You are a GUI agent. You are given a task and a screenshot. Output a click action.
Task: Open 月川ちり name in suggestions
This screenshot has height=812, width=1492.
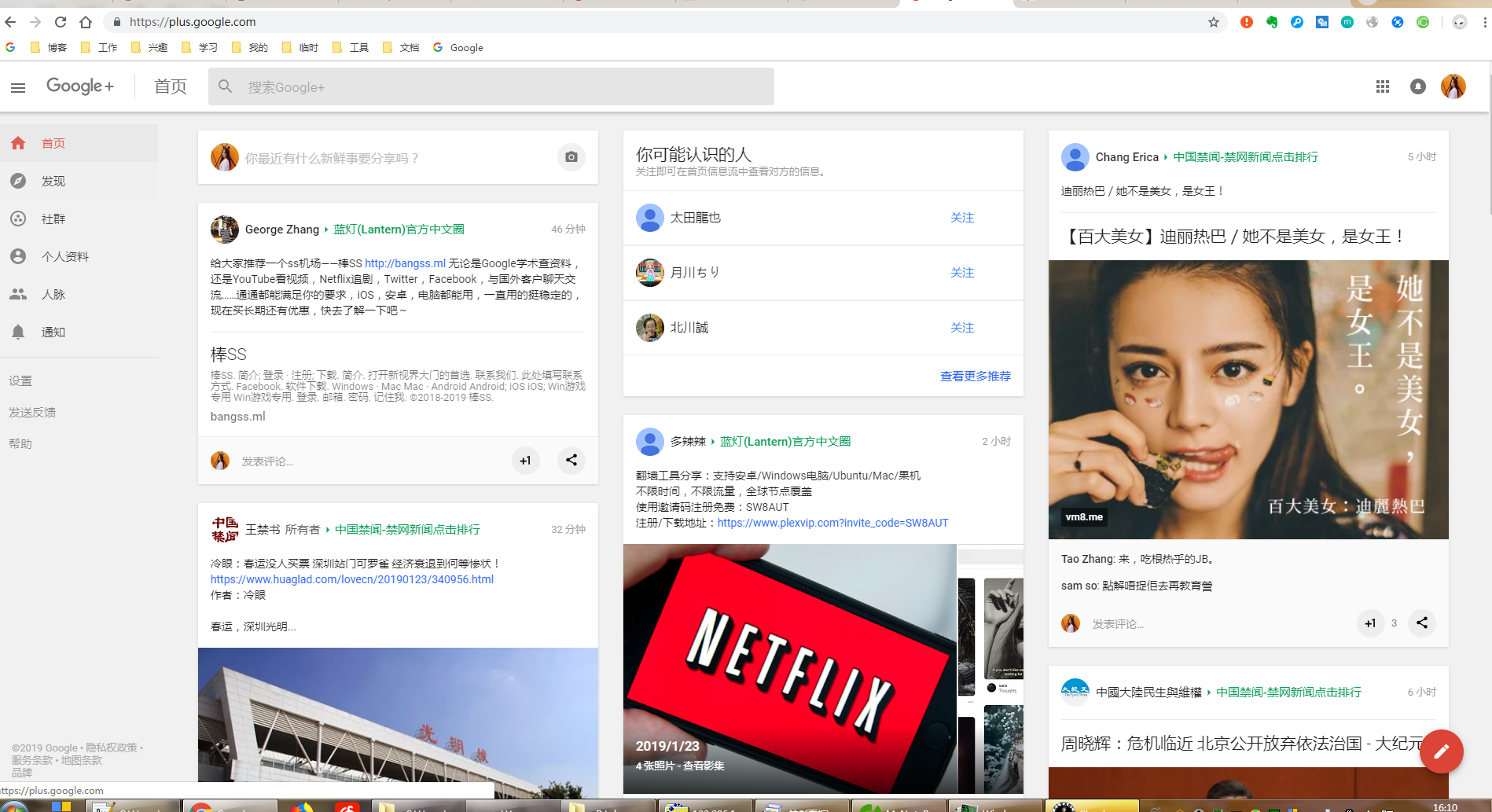click(x=695, y=273)
